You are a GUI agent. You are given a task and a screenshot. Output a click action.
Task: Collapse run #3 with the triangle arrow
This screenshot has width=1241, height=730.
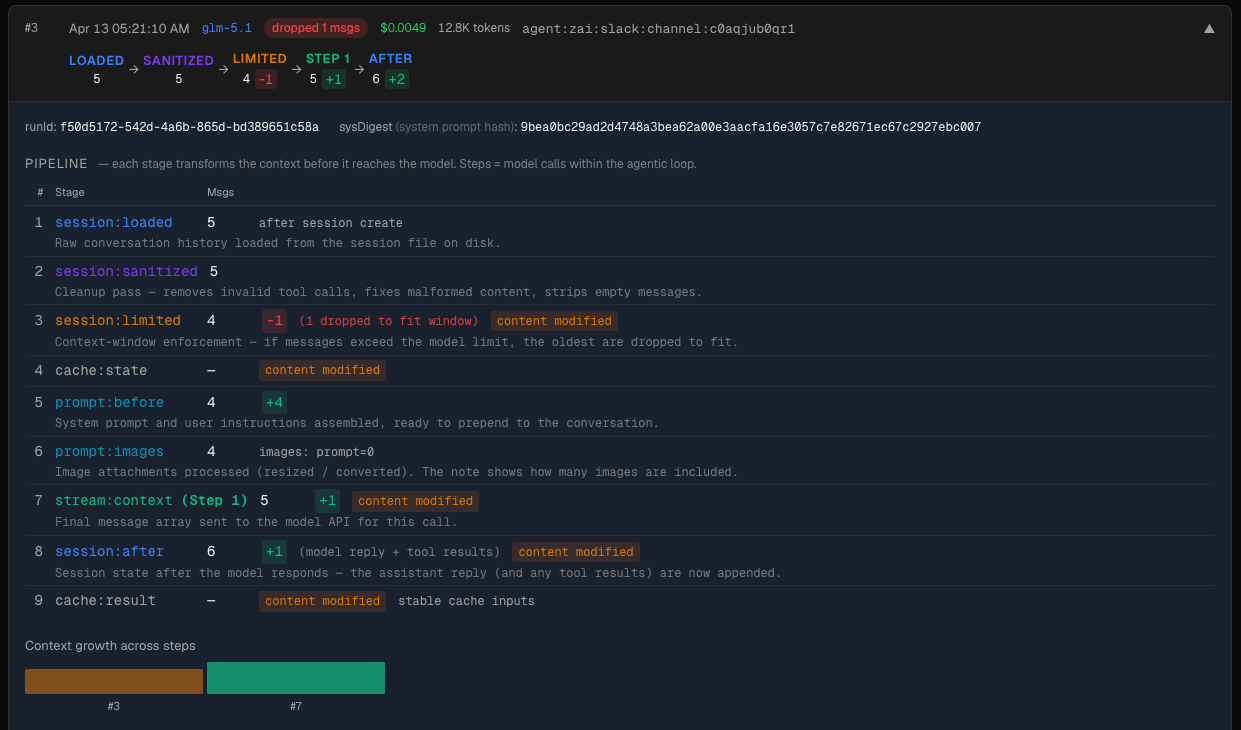(x=1209, y=29)
